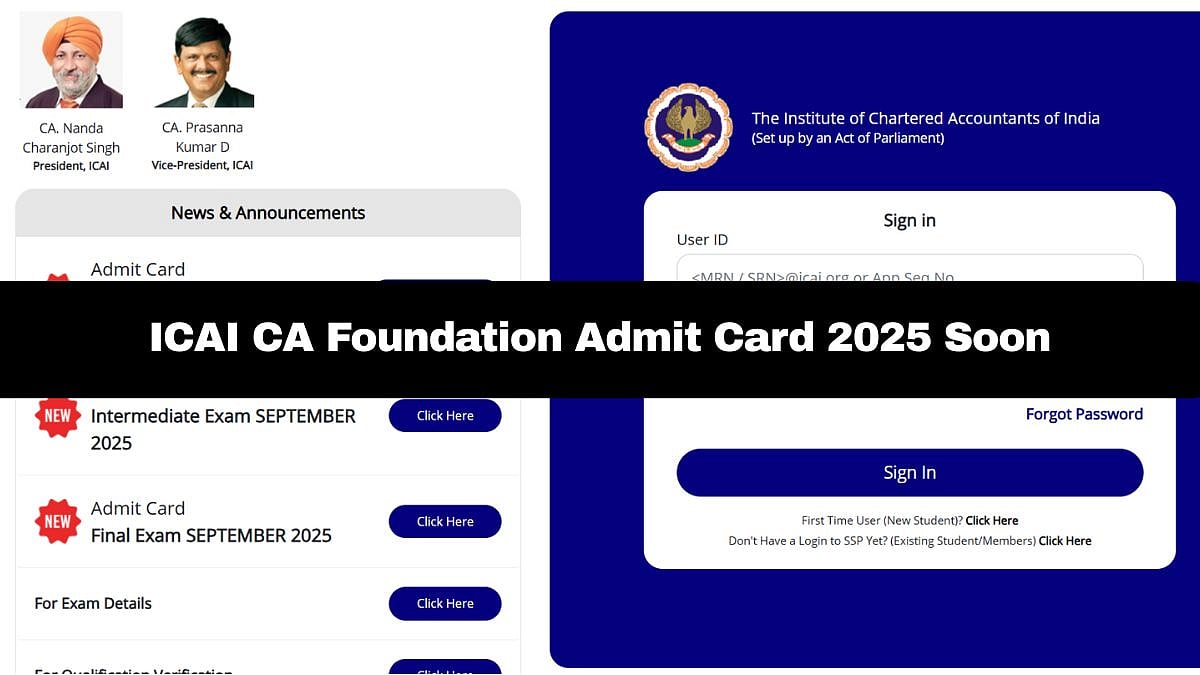Open CA. Prasanna Kumar D's photo
Image resolution: width=1200 pixels, height=675 pixels.
[203, 62]
